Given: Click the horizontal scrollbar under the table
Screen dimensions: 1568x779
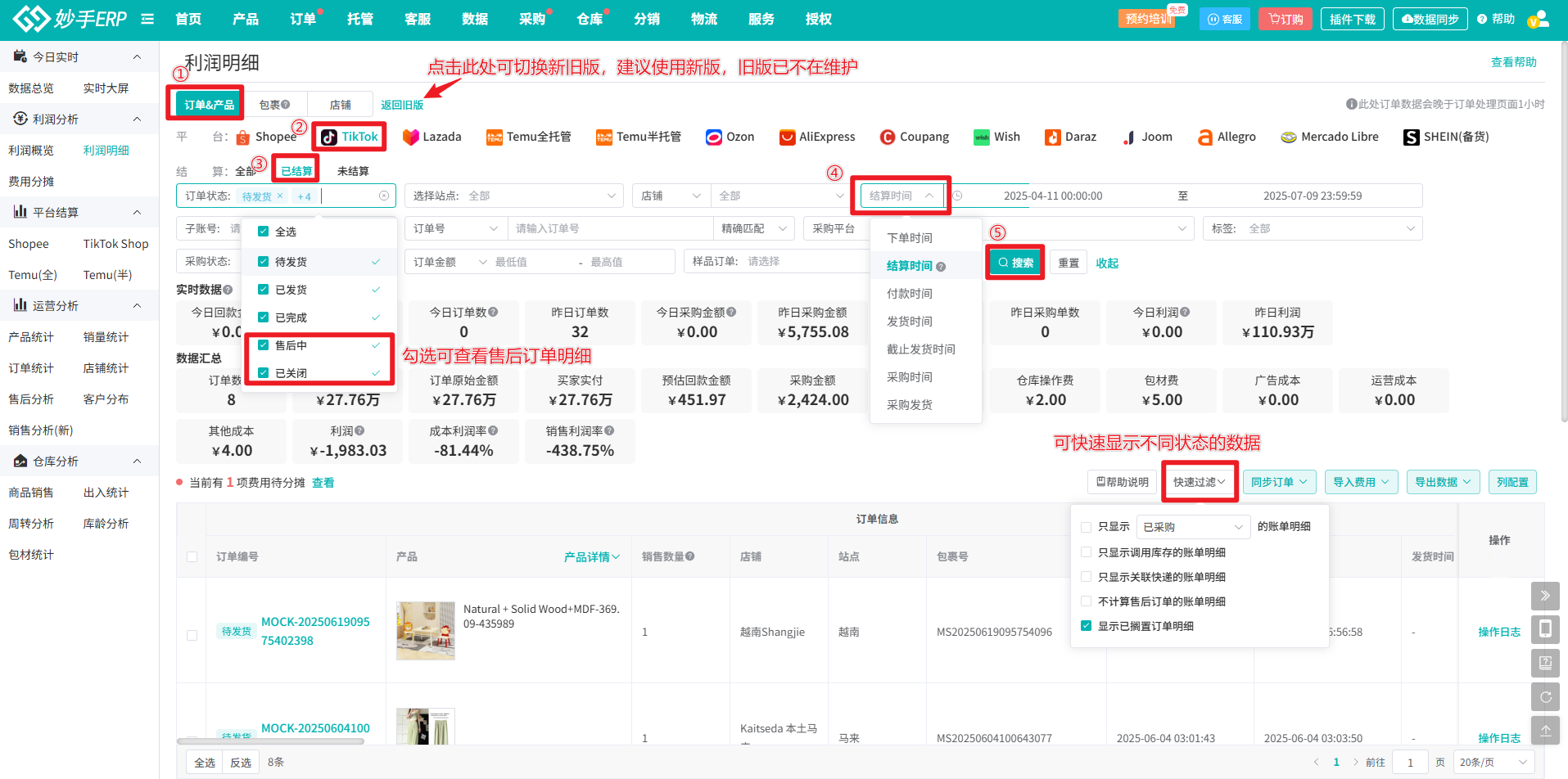Looking at the screenshot, I should pyautogui.click(x=271, y=741).
